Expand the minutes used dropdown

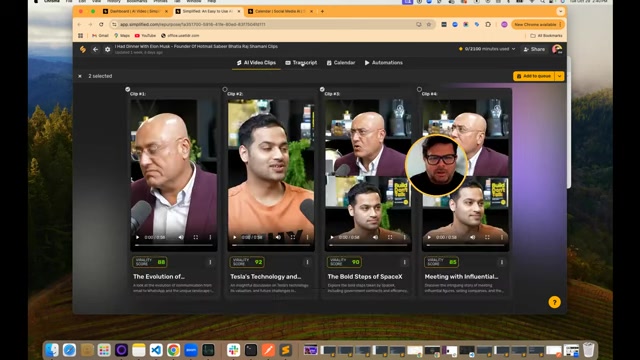pos(513,49)
